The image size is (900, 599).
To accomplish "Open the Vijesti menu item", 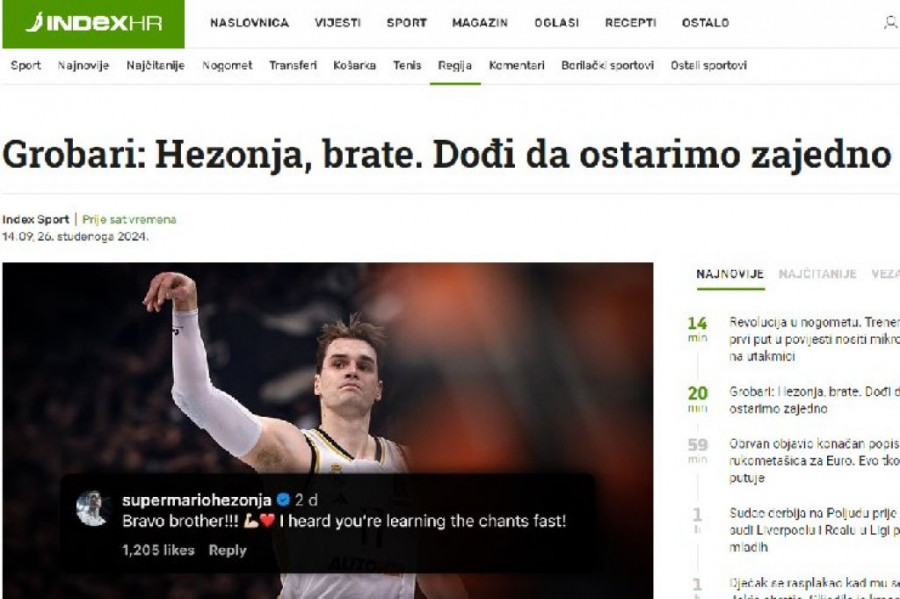I will (338, 23).
